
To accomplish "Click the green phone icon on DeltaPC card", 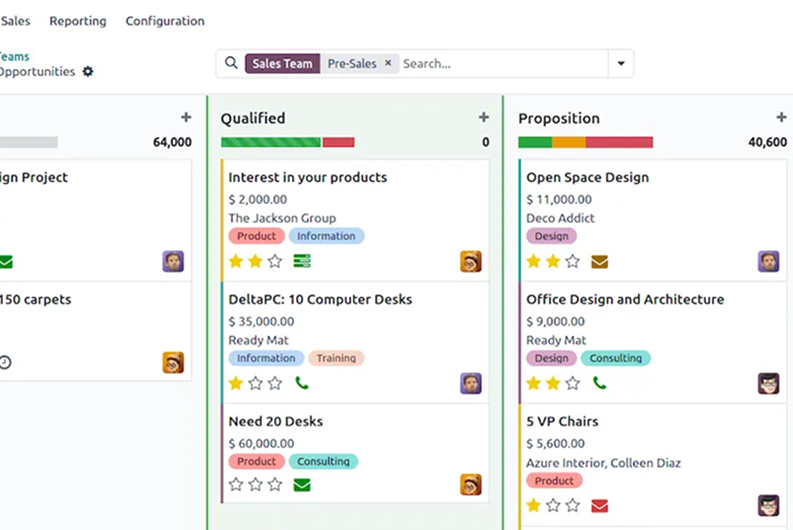I will pyautogui.click(x=302, y=383).
